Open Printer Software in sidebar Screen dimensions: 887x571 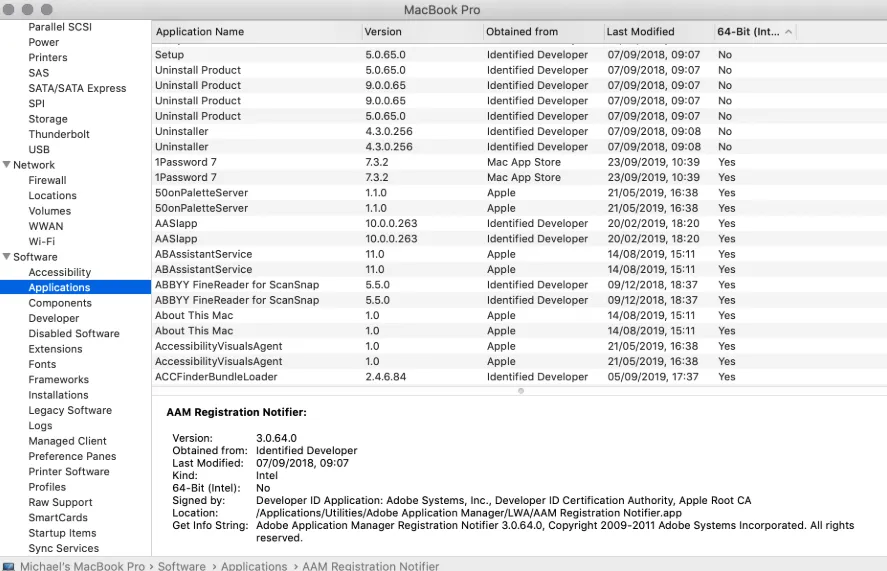[x=68, y=471]
